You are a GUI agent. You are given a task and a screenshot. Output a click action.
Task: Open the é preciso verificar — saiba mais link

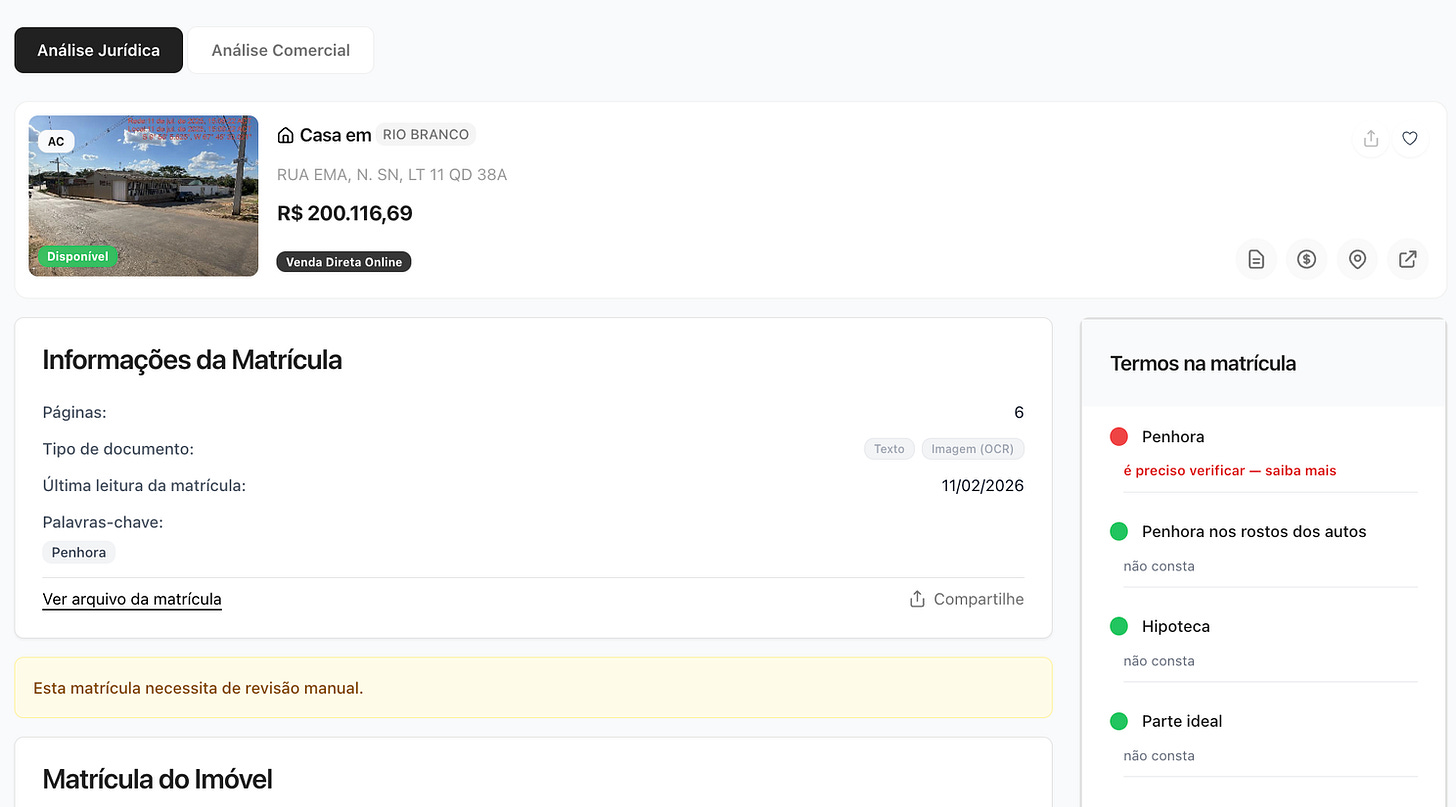coord(1230,470)
